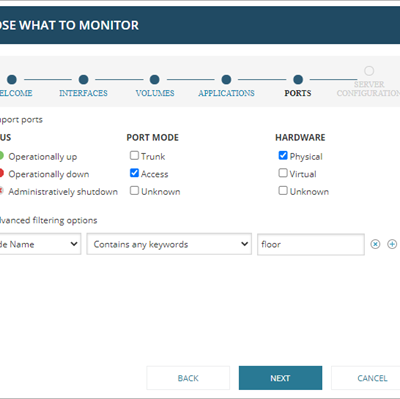
Task: Click the Administratively shutdown label
Action: 63,192
